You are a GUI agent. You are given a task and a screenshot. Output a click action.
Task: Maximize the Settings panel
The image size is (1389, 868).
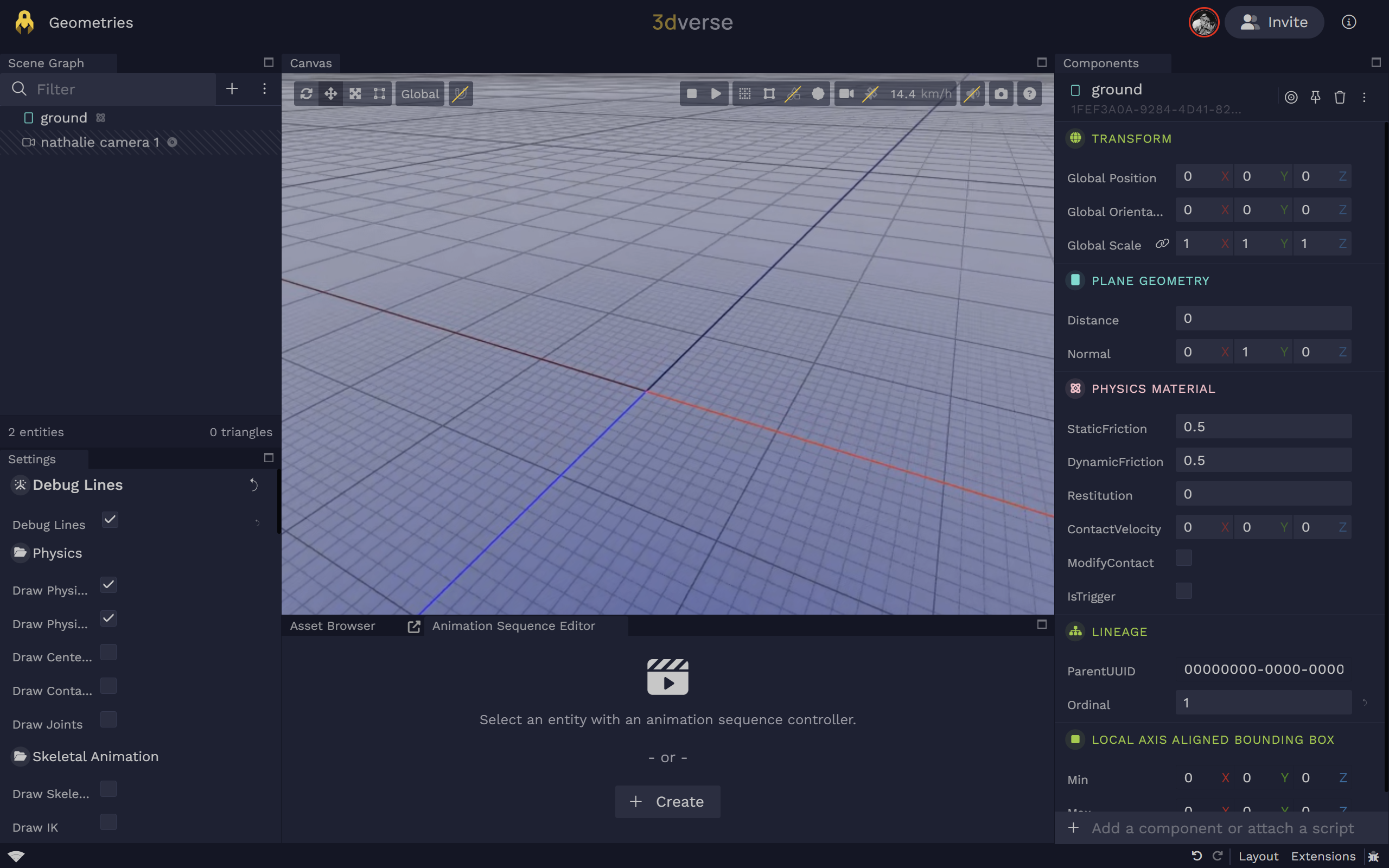click(269, 457)
